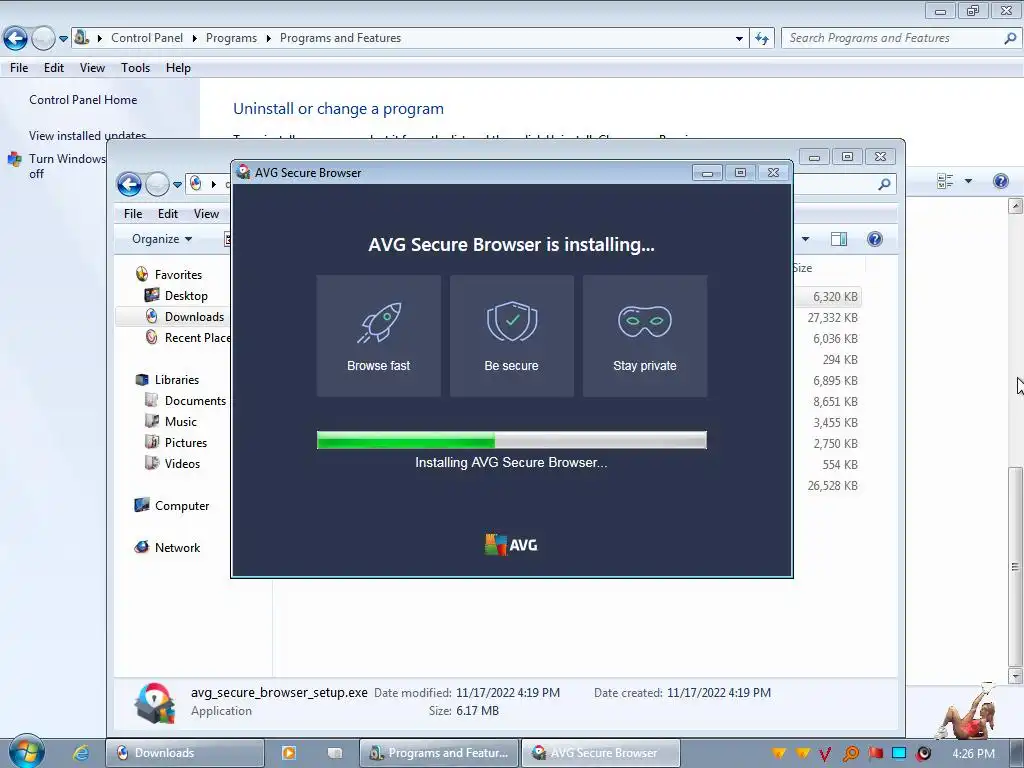Click the Browse fast rocket tile
This screenshot has height=768, width=1024.
point(379,336)
